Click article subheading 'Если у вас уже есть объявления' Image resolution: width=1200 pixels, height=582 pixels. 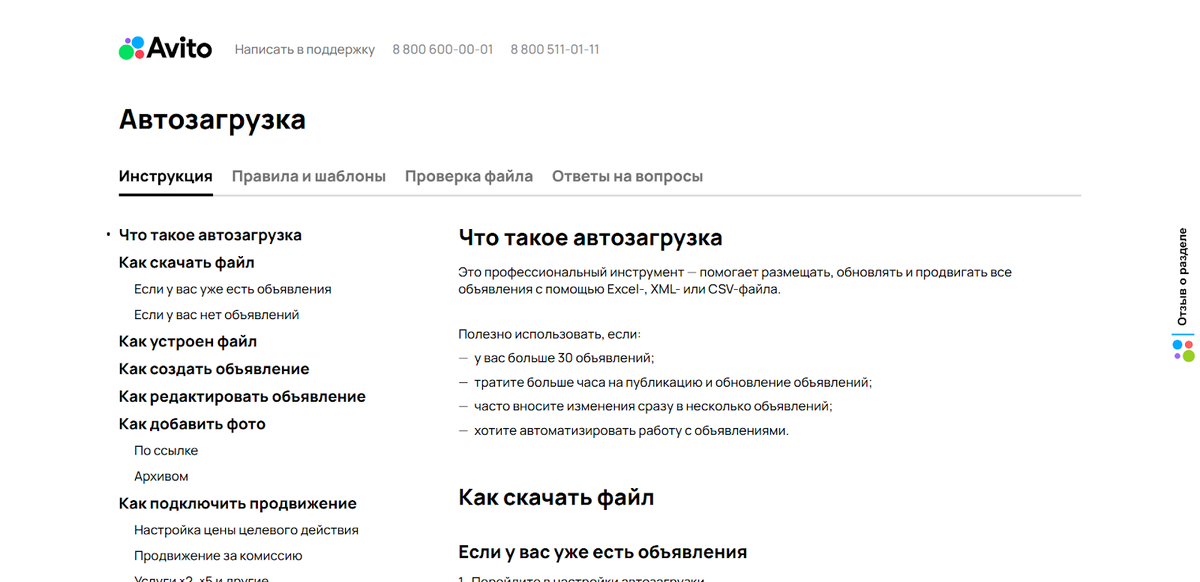pos(603,552)
